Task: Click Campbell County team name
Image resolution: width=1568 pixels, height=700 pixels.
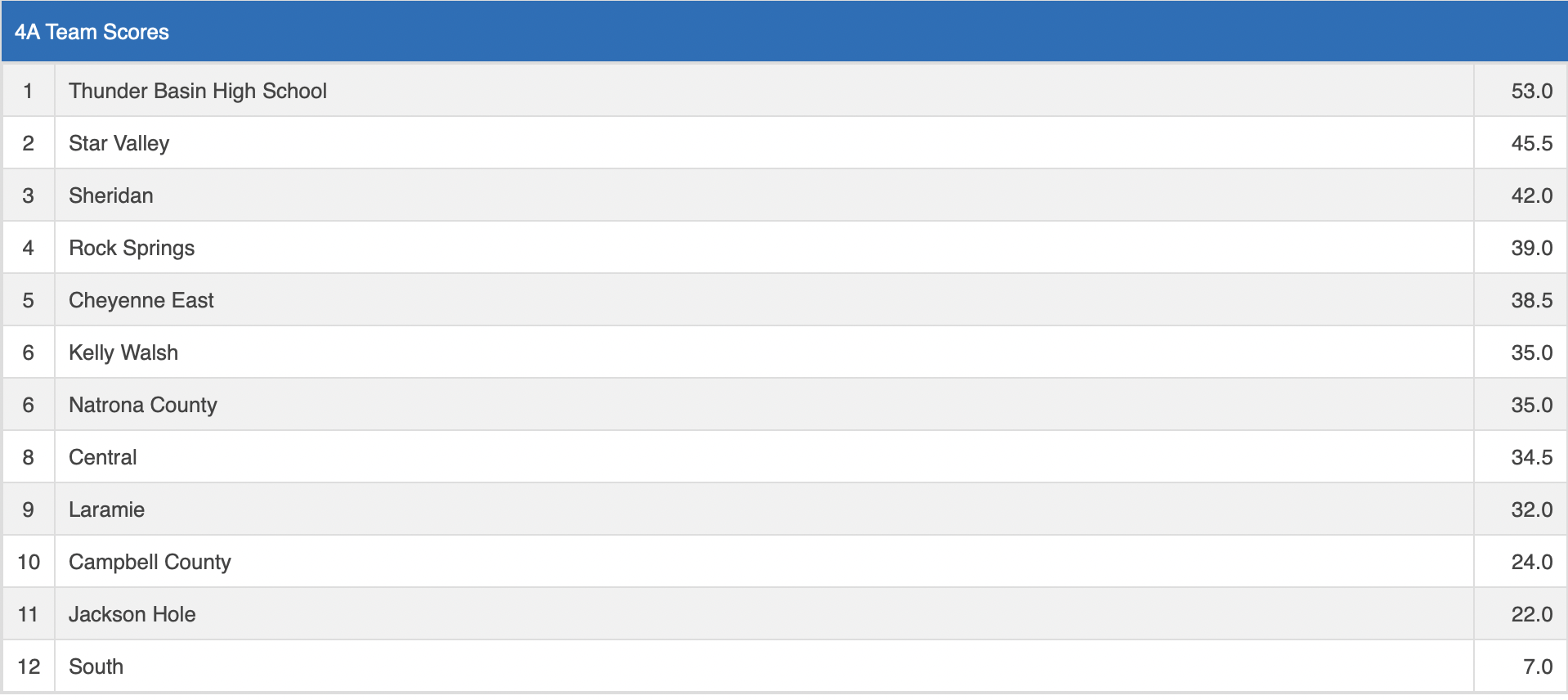Action: click(150, 562)
